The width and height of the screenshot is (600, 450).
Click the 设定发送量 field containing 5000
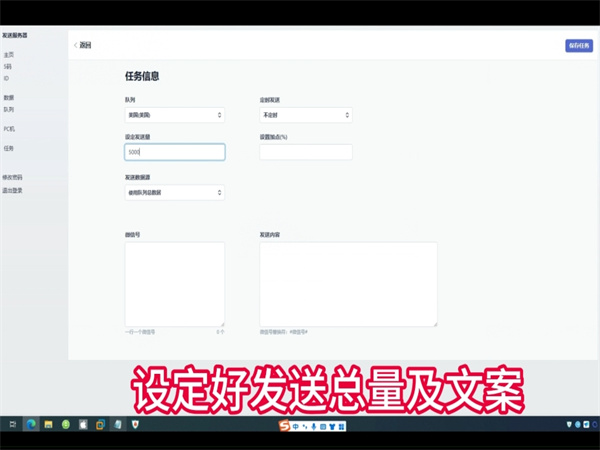(174, 152)
